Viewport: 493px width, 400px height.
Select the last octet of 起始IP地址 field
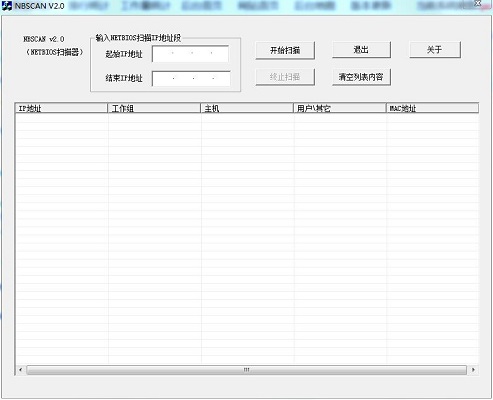(x=220, y=54)
